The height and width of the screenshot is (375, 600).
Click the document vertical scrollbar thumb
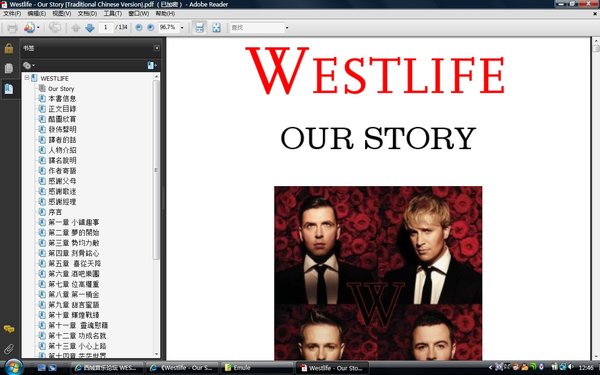pos(596,48)
